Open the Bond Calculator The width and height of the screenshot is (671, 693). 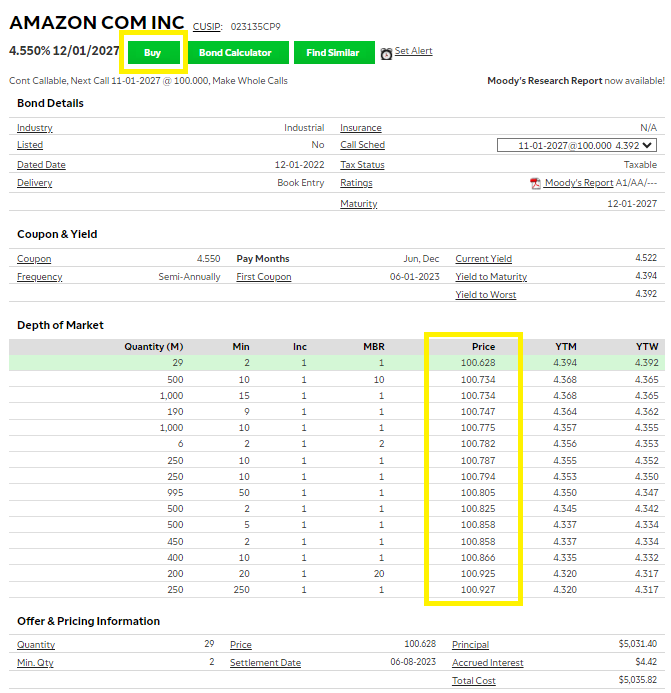click(x=238, y=53)
